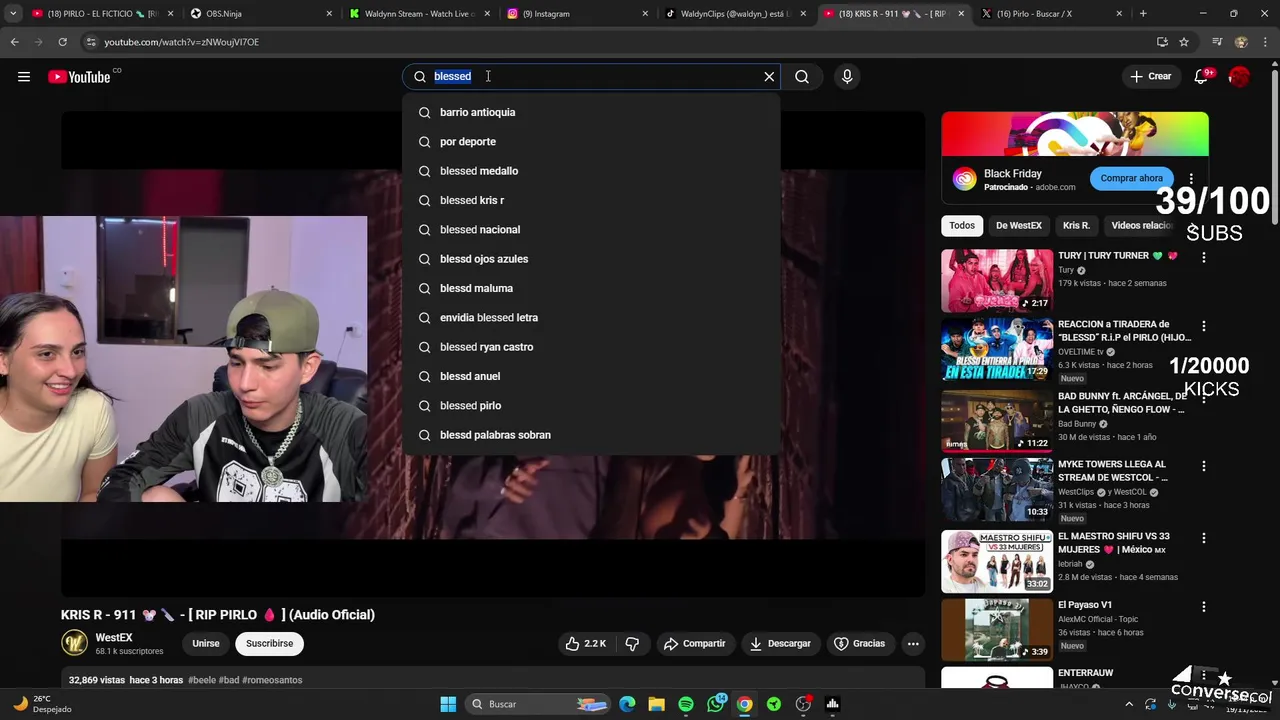
Task: Reload the page in the browser
Action: click(x=62, y=42)
